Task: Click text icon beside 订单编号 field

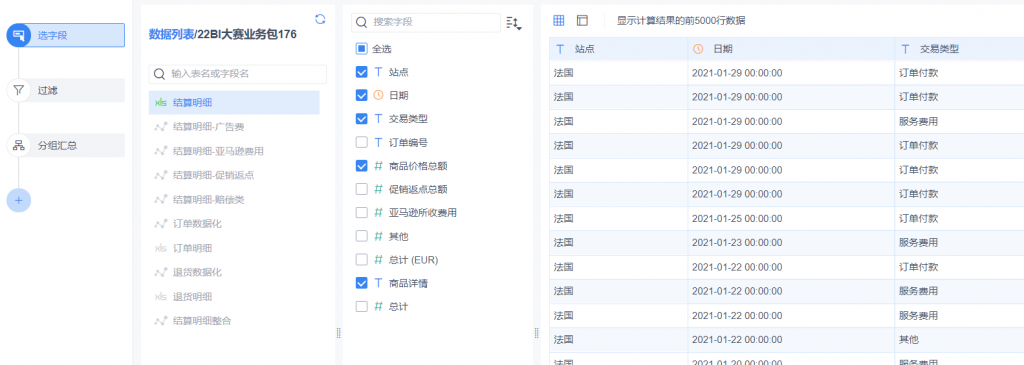Action: point(378,142)
